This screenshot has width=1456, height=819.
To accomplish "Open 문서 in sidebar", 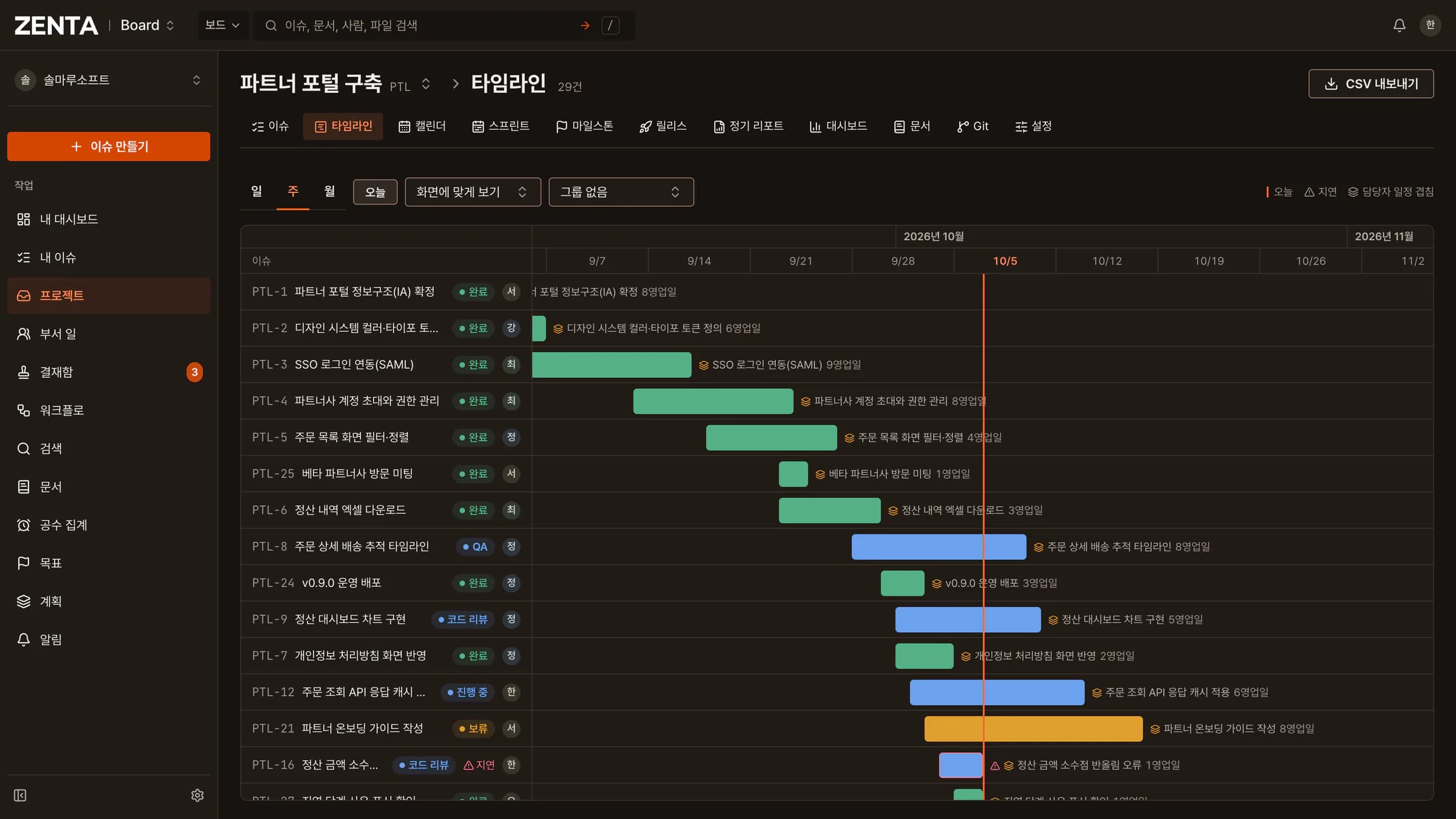I will [x=109, y=487].
